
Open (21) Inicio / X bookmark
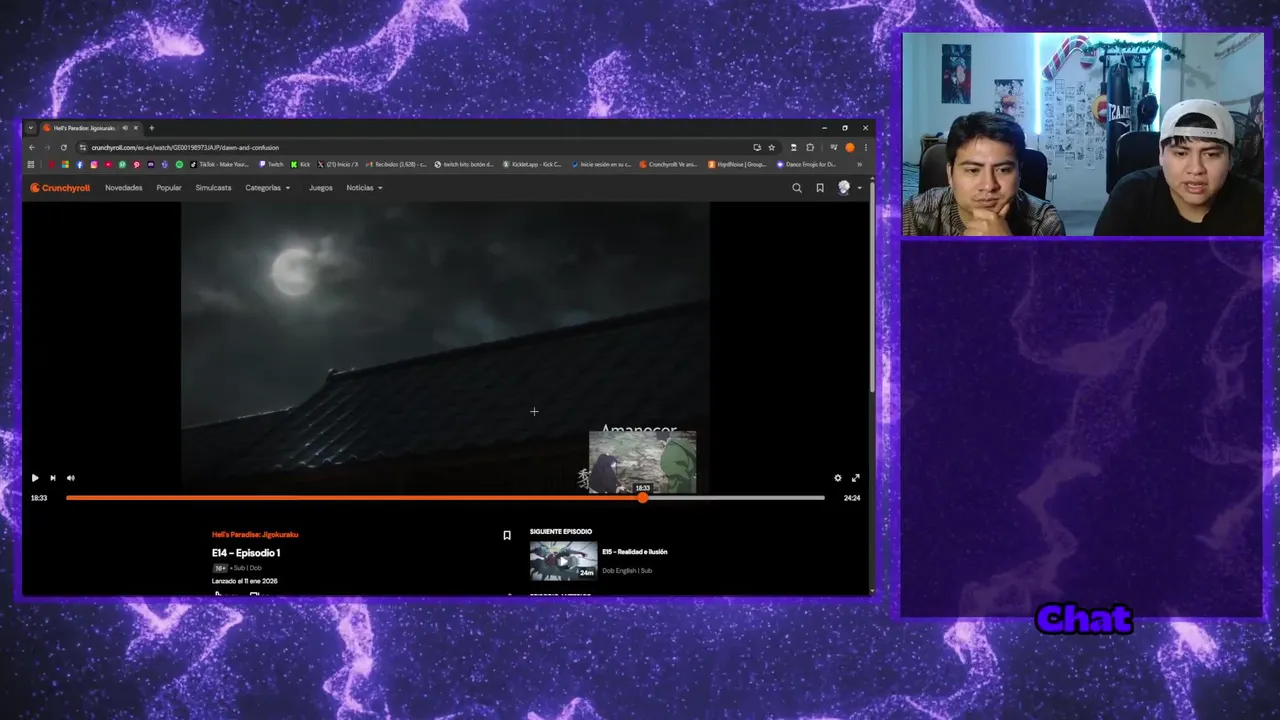337,164
